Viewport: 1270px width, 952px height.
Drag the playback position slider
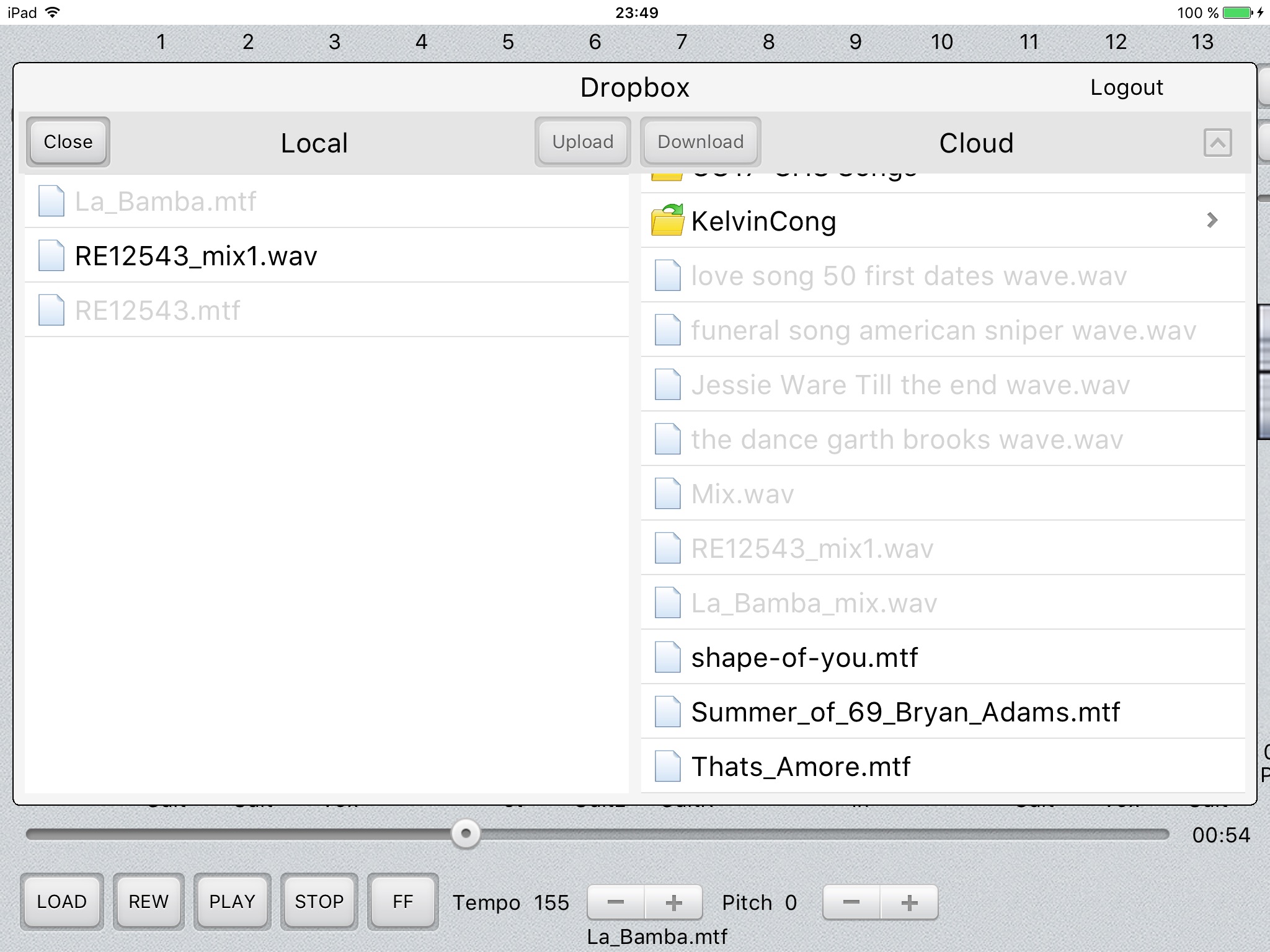point(465,833)
